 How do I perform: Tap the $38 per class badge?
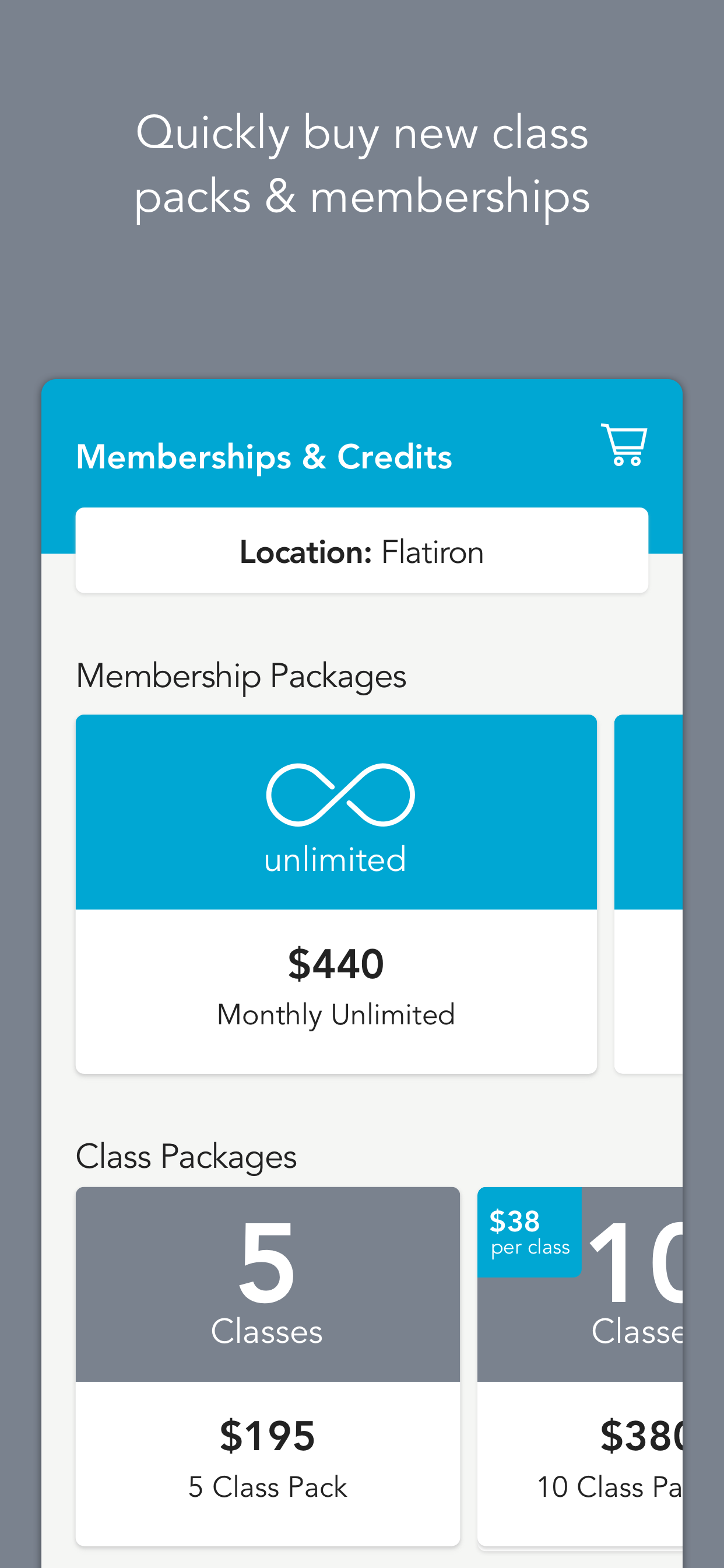click(x=529, y=1231)
